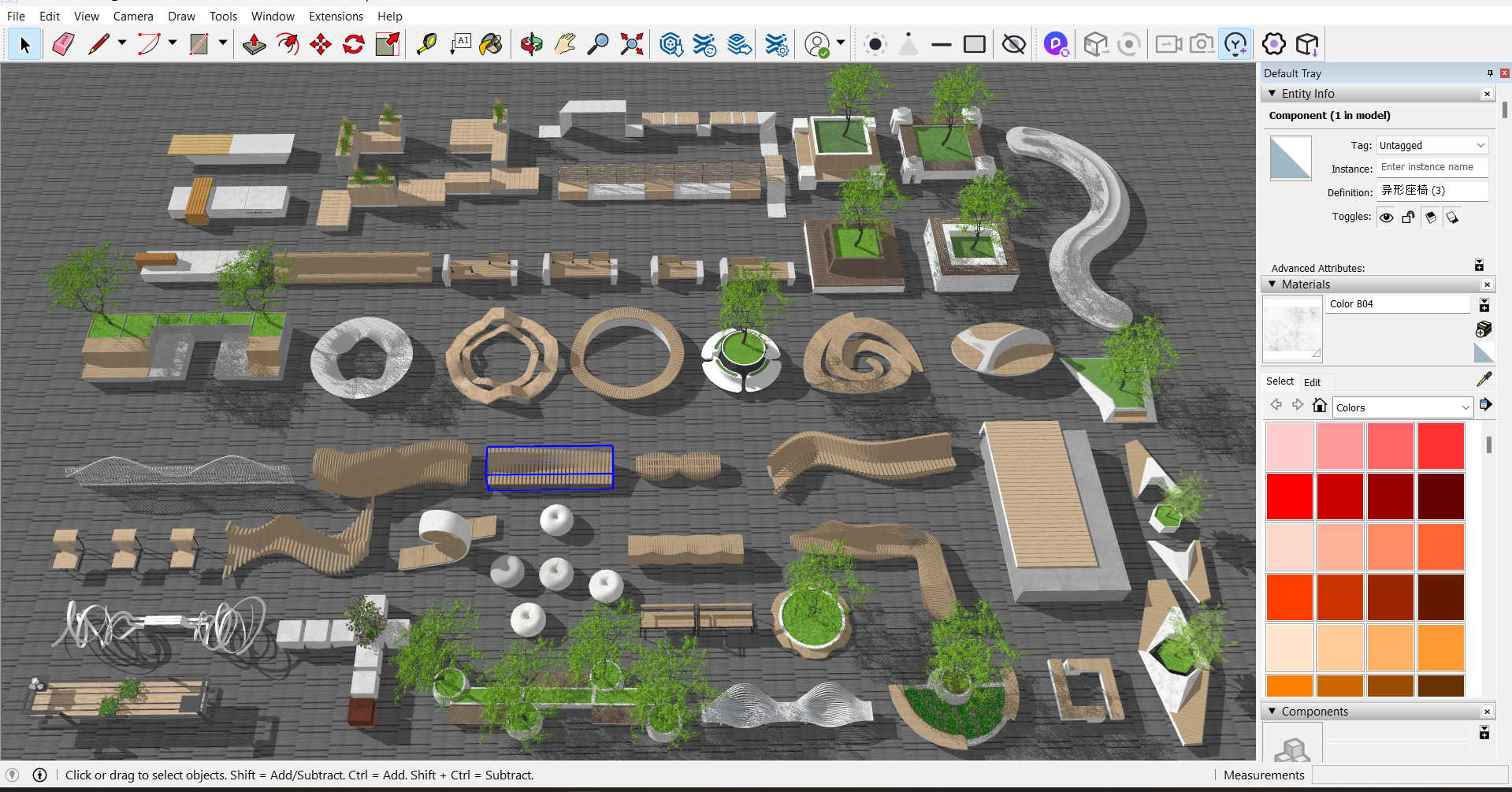The height and width of the screenshot is (792, 1512).
Task: Activate the Paint Bucket tool
Action: [x=491, y=44]
